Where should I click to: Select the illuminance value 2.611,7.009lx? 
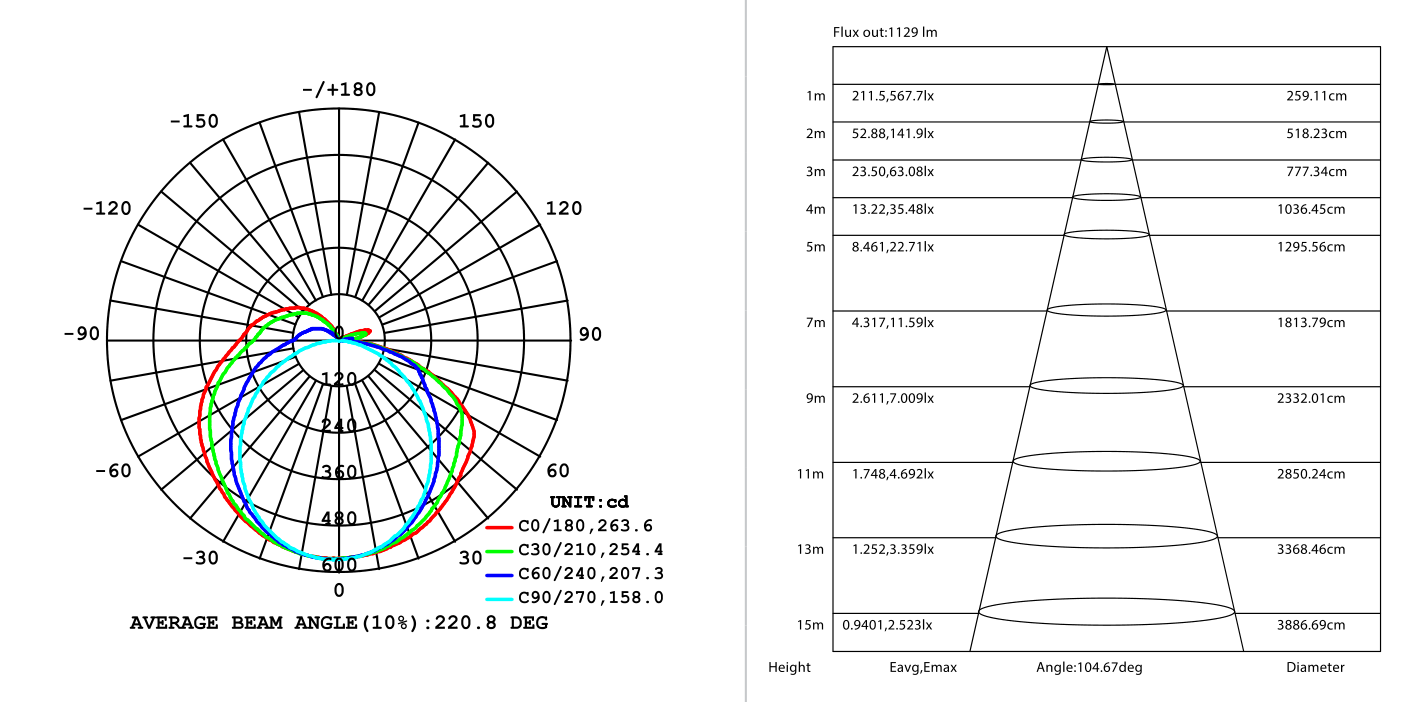(893, 399)
